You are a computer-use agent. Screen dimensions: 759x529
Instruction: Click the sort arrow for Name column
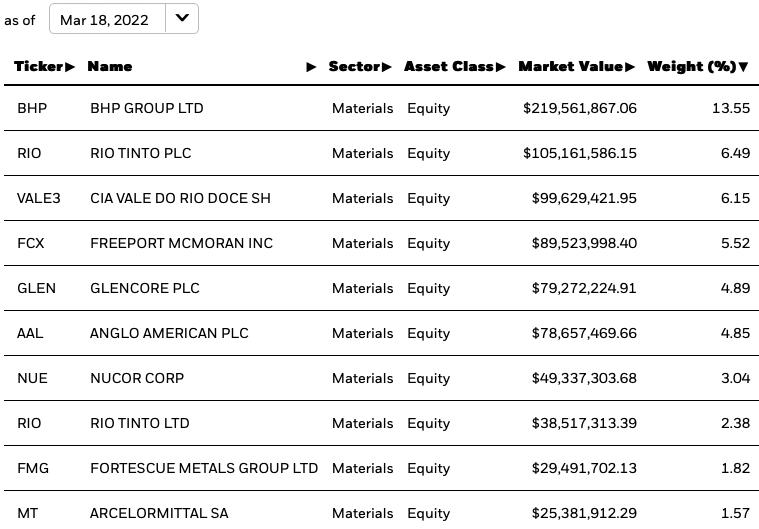pos(311,67)
